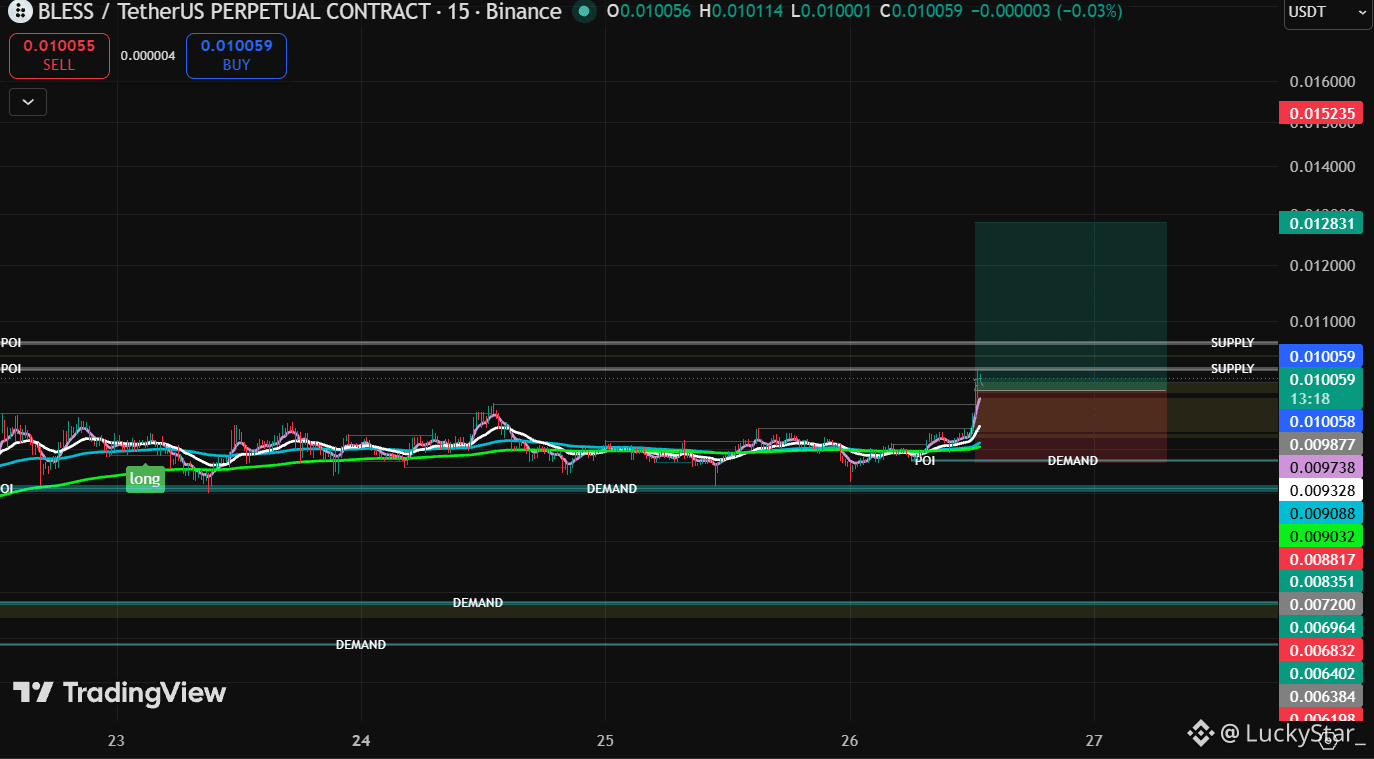Click the gray 0.007200 price label
The image size is (1374, 759).
[1321, 605]
